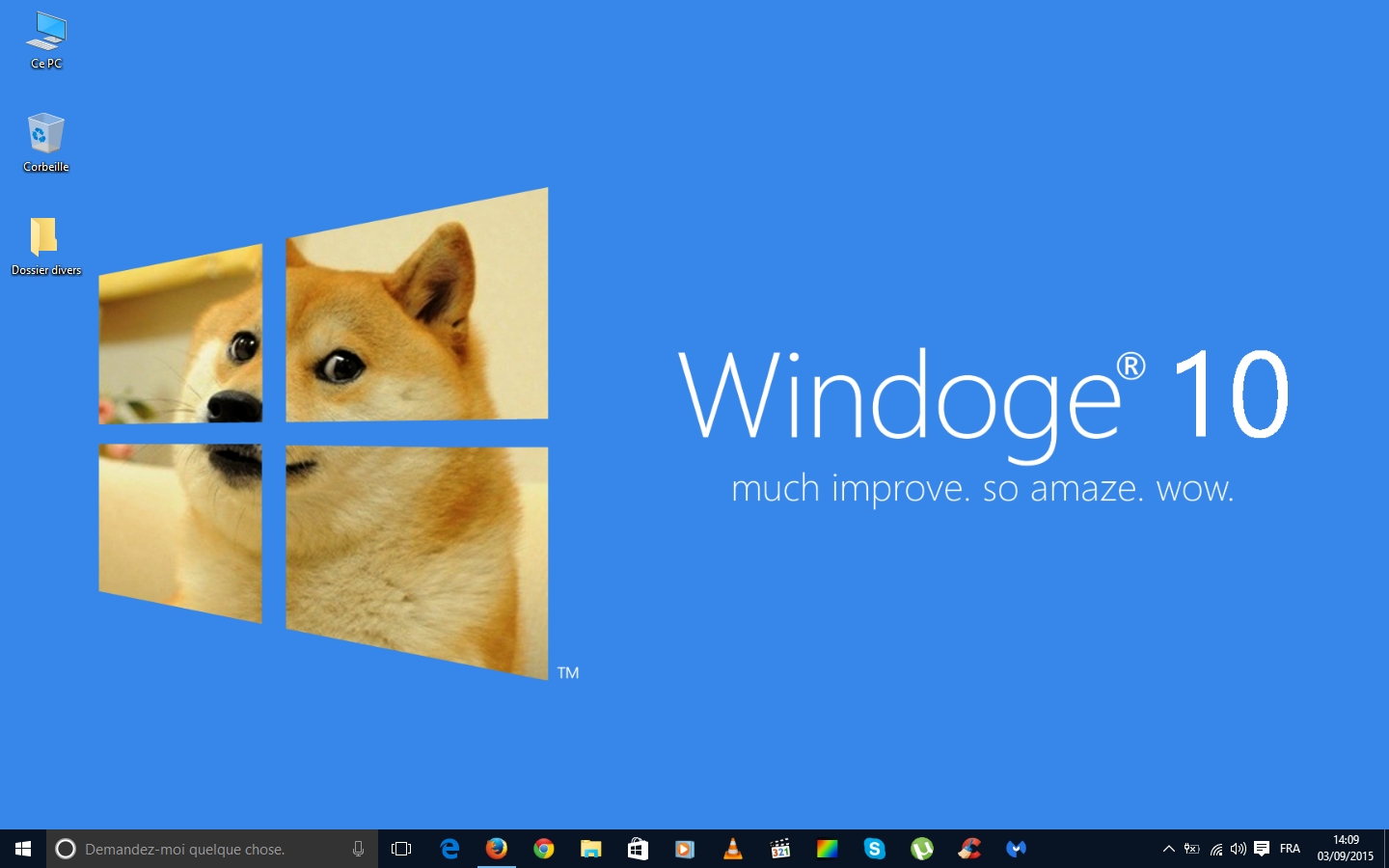Image resolution: width=1389 pixels, height=868 pixels.
Task: Launch Google Chrome from taskbar
Action: [x=544, y=849]
